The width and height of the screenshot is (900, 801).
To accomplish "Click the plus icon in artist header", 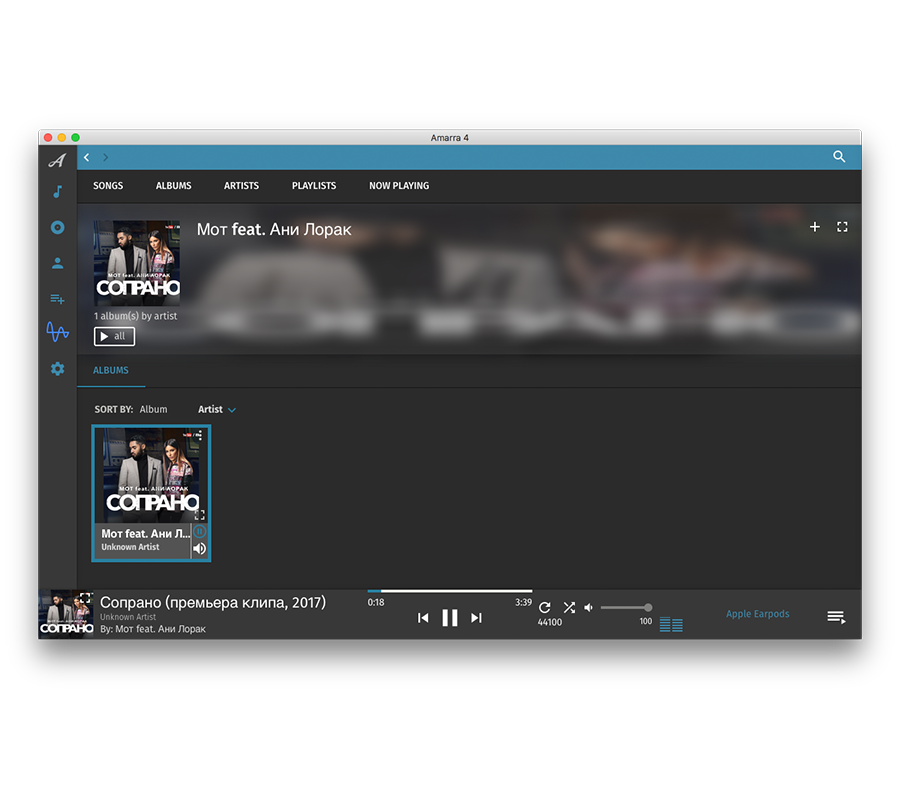I will pyautogui.click(x=814, y=227).
